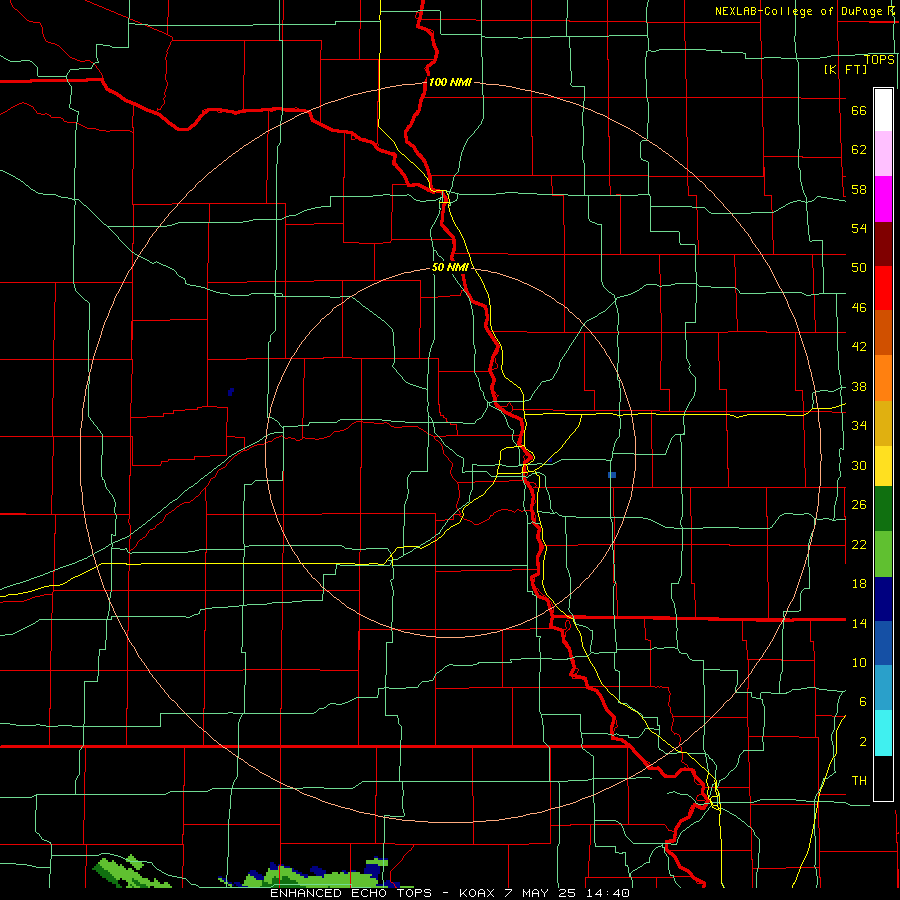Screen dimensions: 900x900
Task: Click the "10" legend value
Action: [859, 663]
